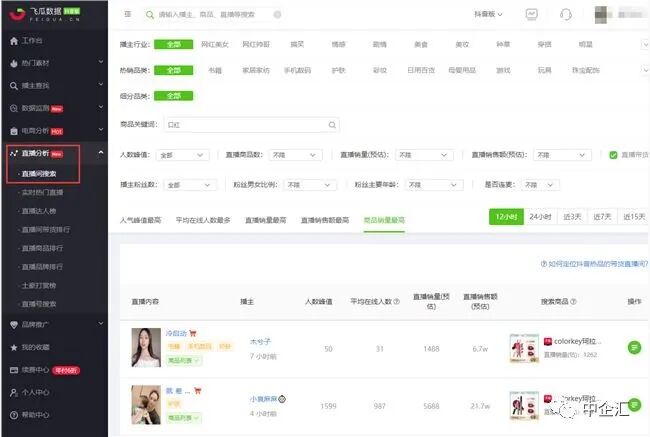Image resolution: width=650 pixels, height=437 pixels.
Task: Open the 热门素材 flame icon
Action: tap(14, 63)
